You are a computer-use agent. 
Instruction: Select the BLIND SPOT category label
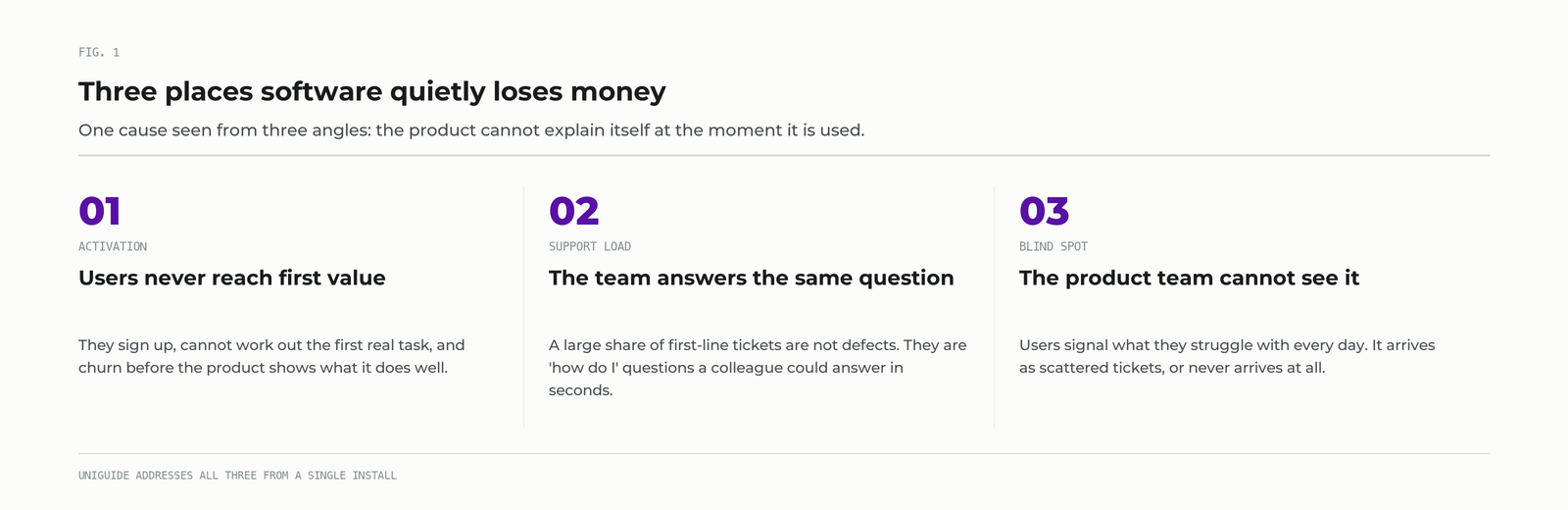[x=1053, y=246]
